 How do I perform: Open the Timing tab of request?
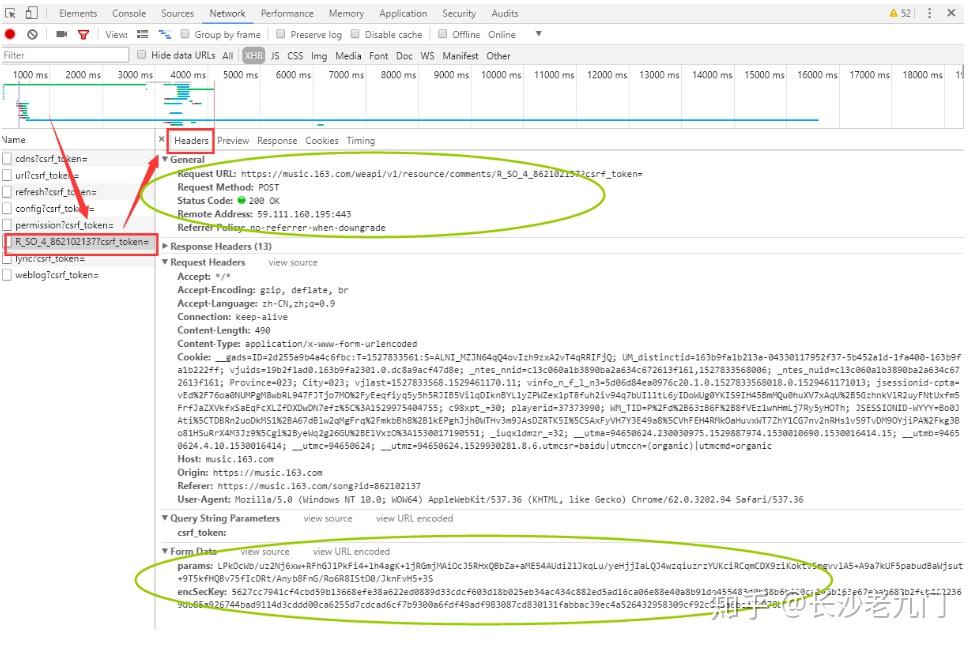coord(361,141)
